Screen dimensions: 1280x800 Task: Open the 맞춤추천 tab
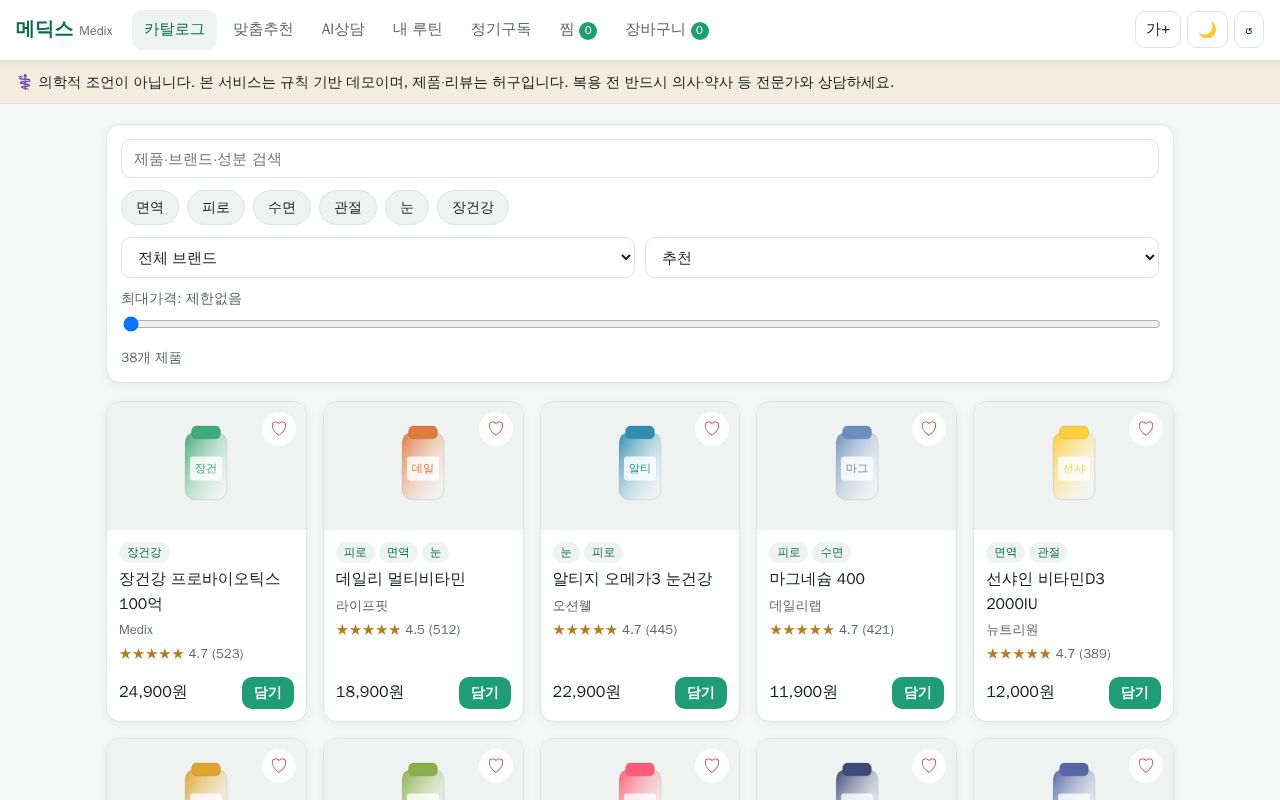click(x=263, y=30)
